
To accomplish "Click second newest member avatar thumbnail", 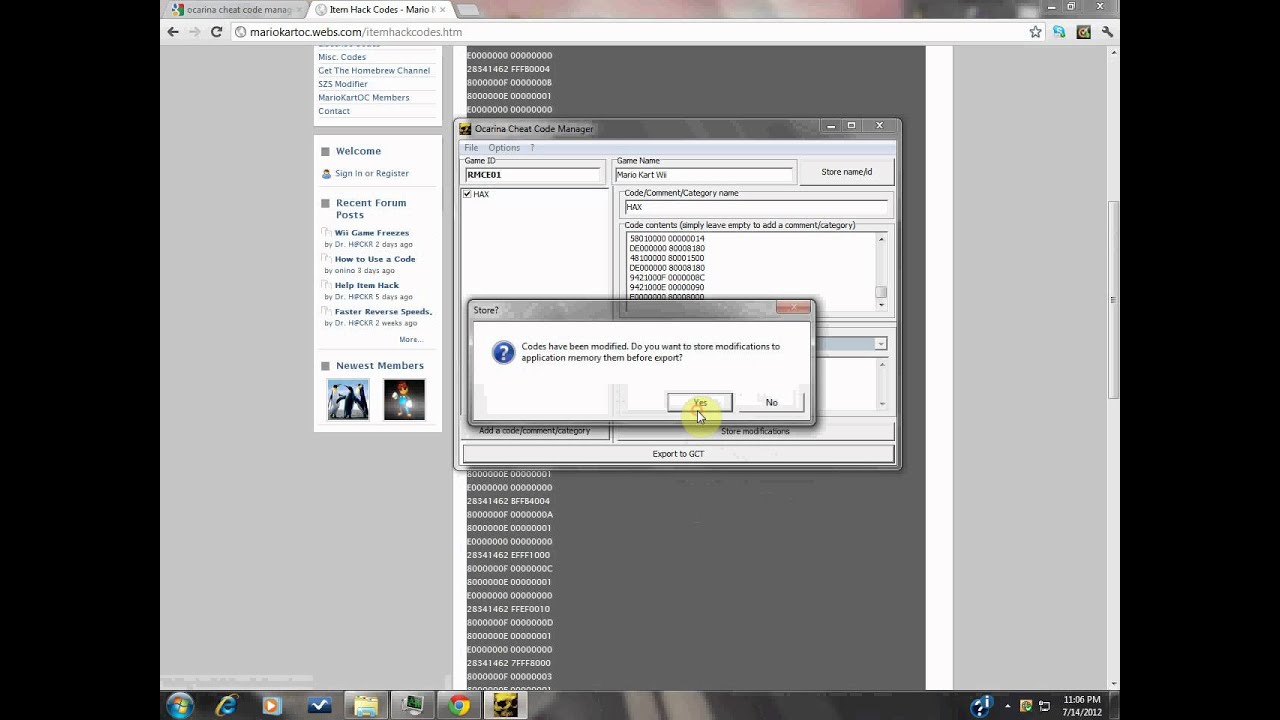I will tap(404, 399).
